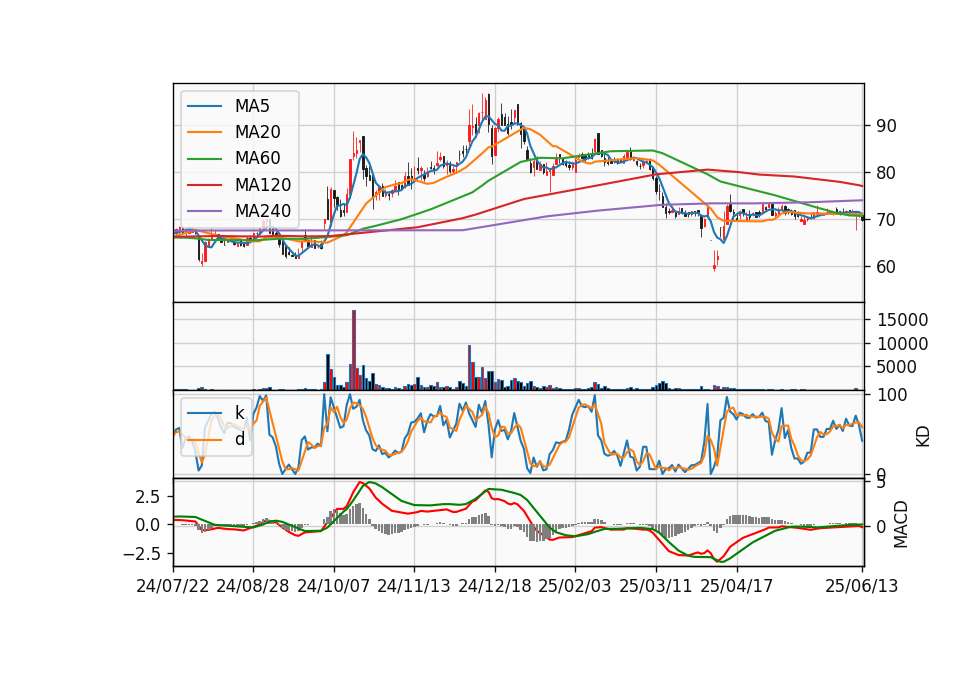960x690 pixels.
Task: Click the MA120 legend label
Action: click(263, 185)
